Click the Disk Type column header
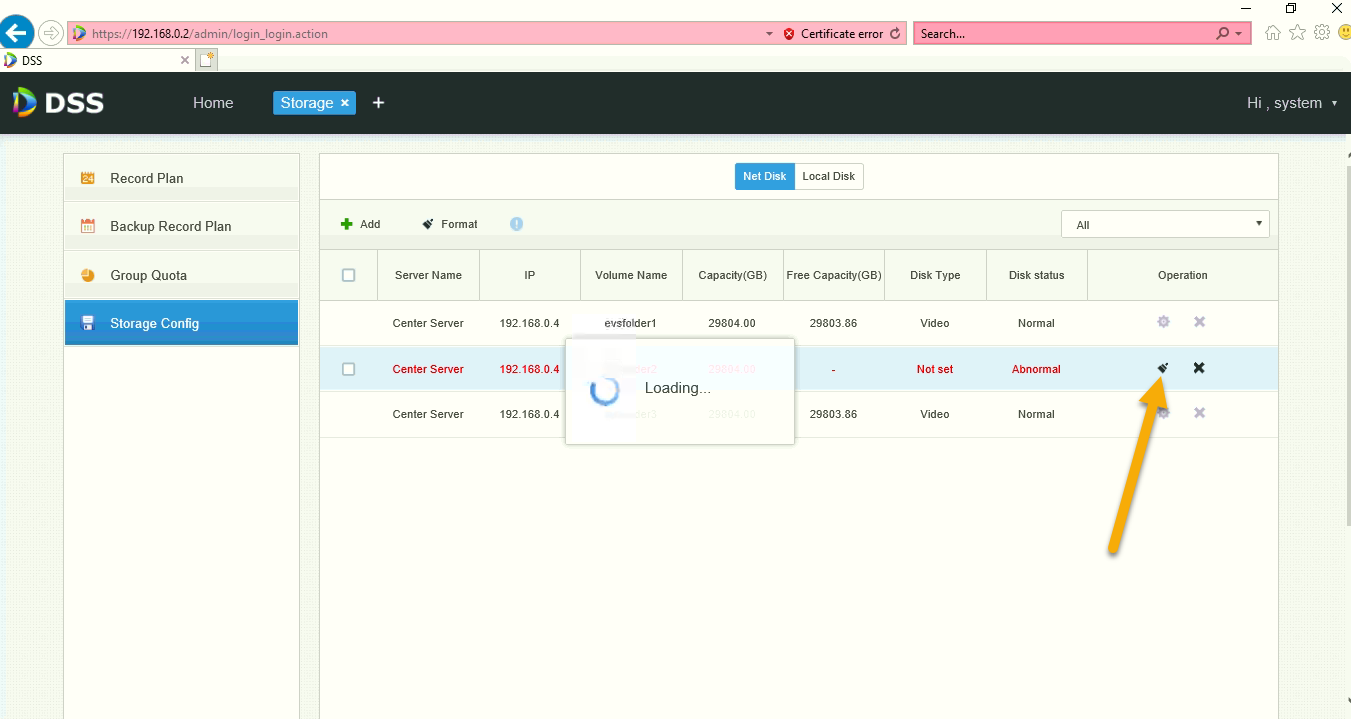Image resolution: width=1351 pixels, height=719 pixels. pyautogui.click(x=935, y=275)
